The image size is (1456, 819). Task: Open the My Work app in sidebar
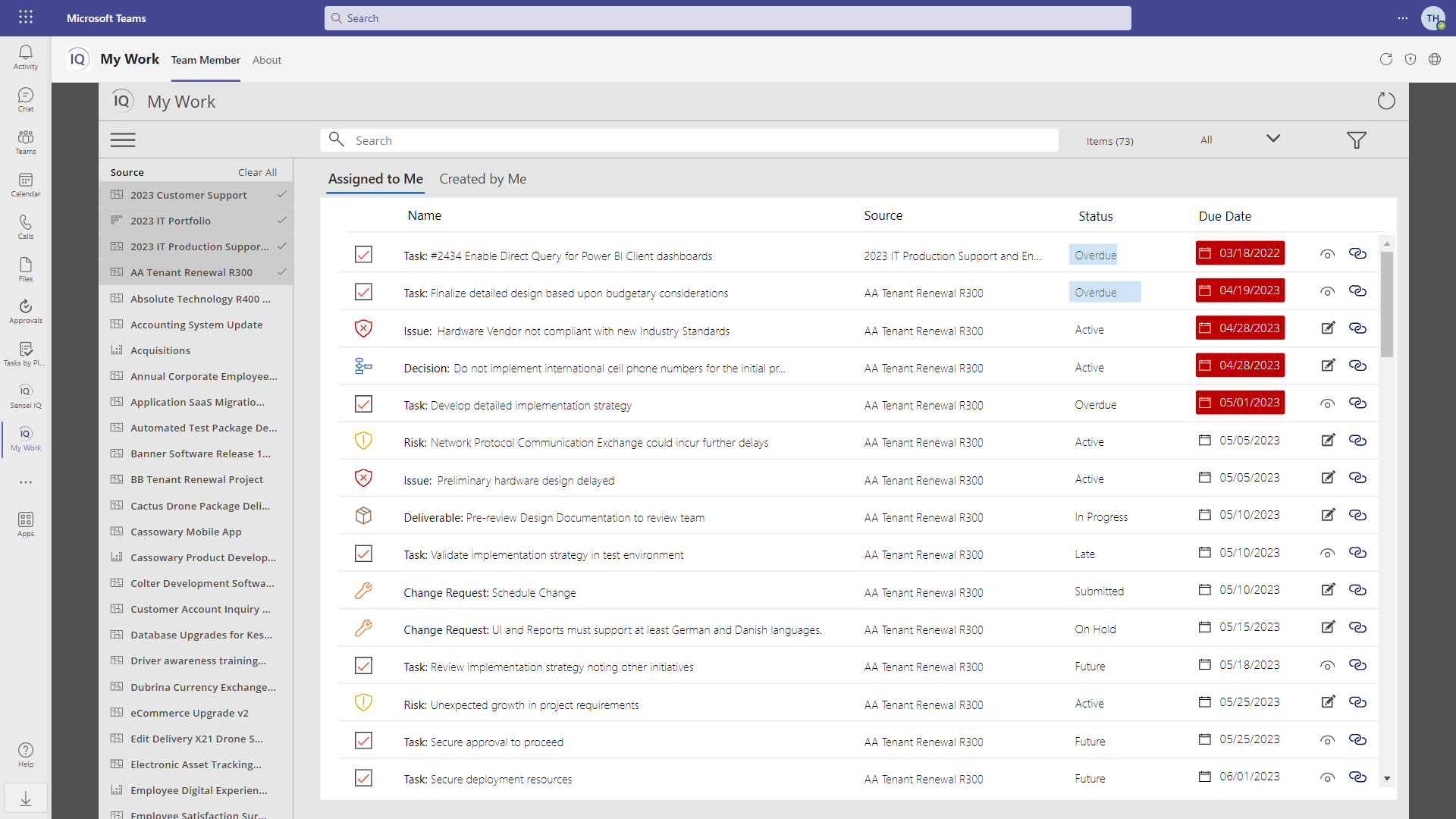pyautogui.click(x=26, y=438)
